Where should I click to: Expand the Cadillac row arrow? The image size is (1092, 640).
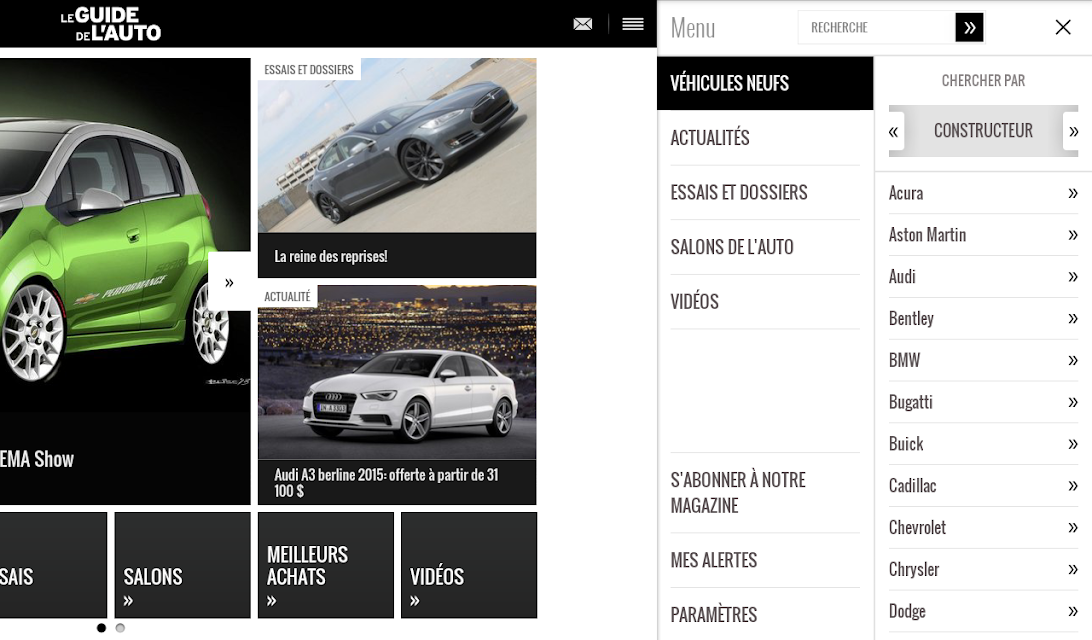click(x=1072, y=485)
